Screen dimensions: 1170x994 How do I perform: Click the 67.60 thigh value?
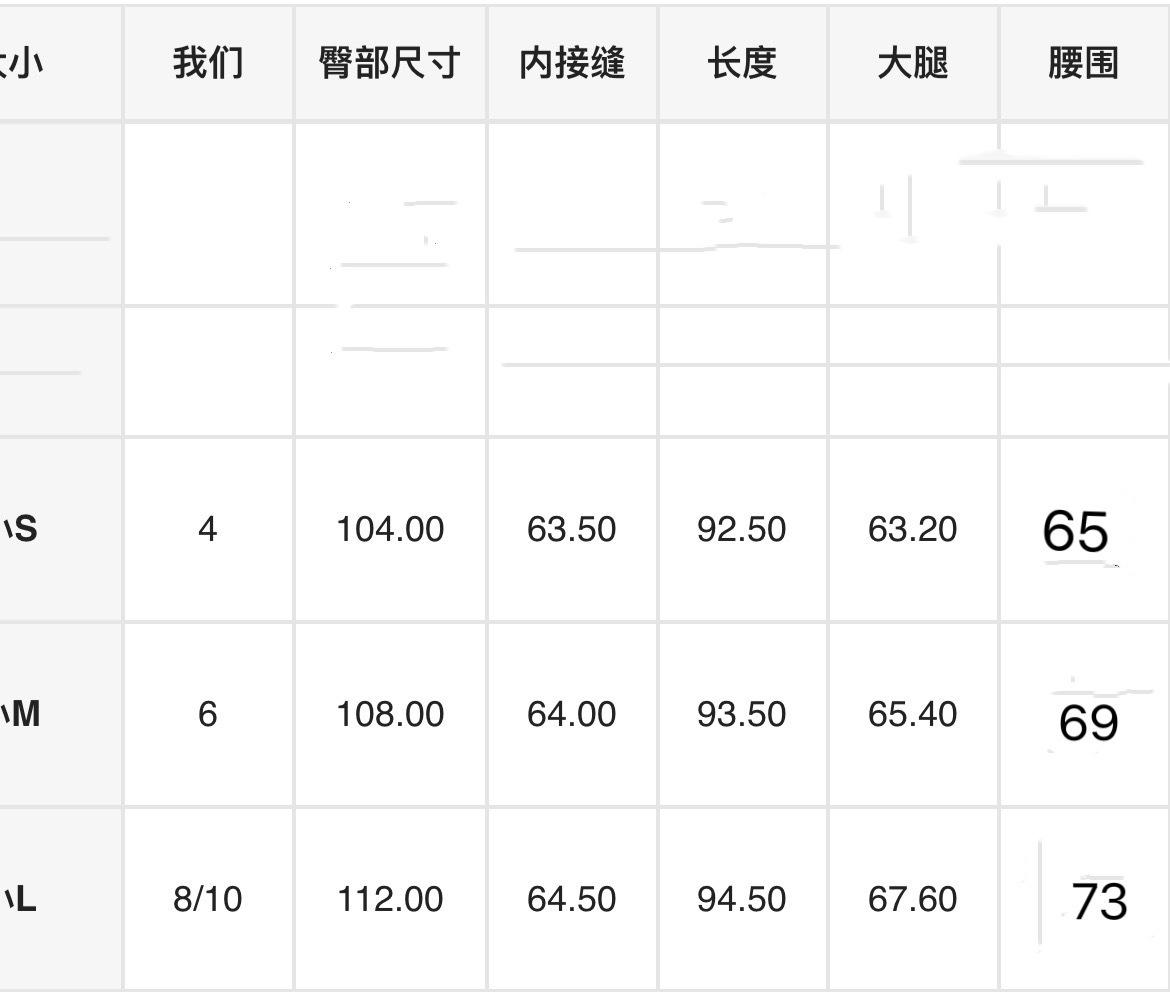[x=913, y=899]
